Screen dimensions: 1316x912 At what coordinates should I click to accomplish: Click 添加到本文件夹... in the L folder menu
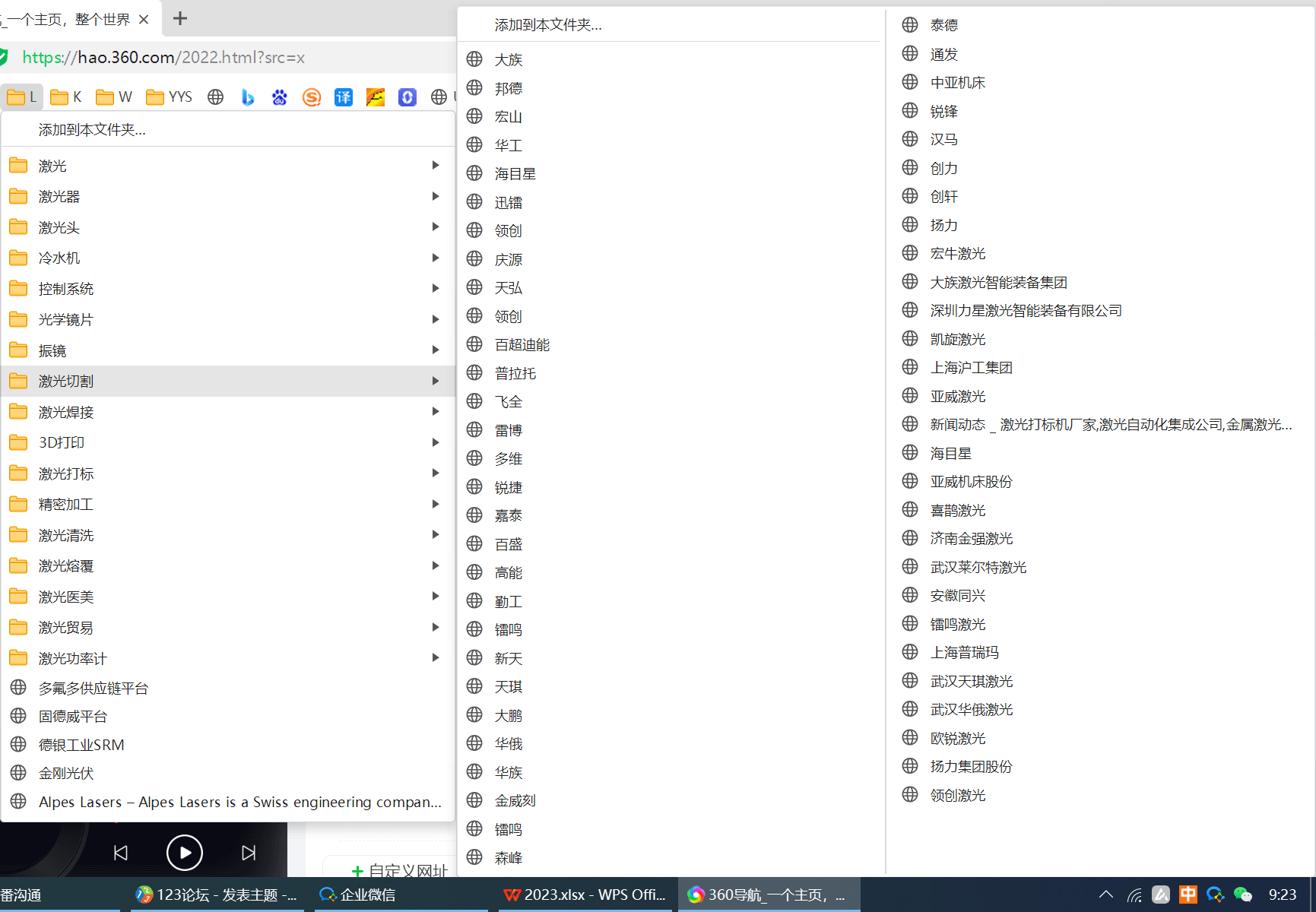228,130
